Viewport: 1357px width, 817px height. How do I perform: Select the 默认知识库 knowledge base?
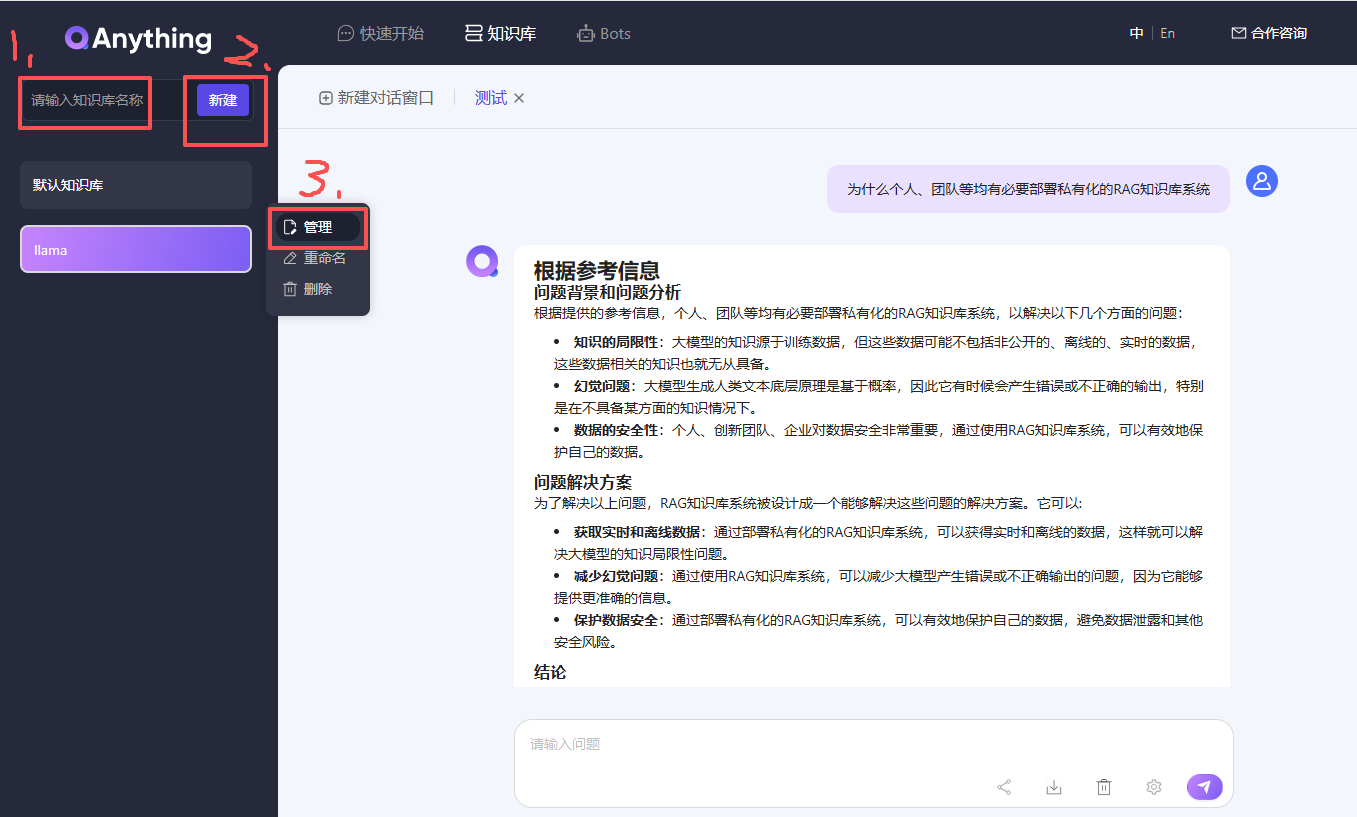(136, 185)
